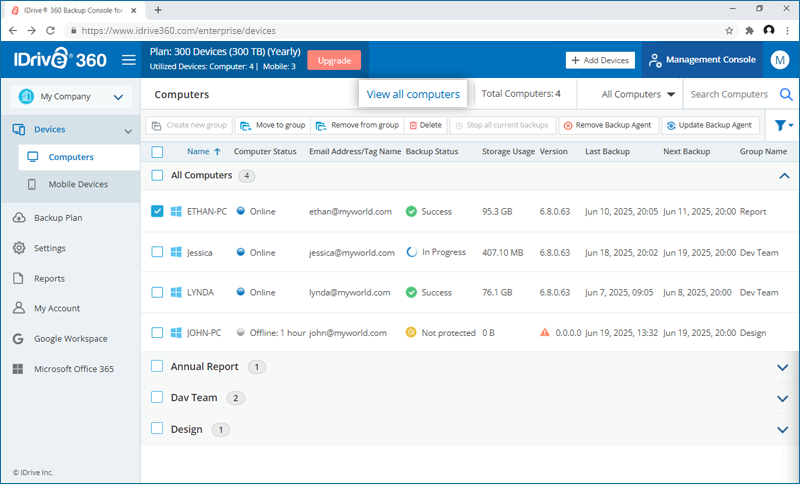Screen dimensions: 800x484
Task: Click the Upgrade button
Action: tap(334, 60)
